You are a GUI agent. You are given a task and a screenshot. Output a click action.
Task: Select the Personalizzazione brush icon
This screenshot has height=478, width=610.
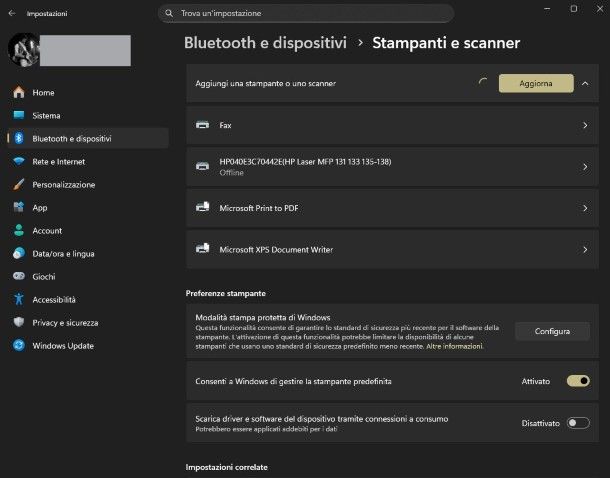tap(19, 184)
